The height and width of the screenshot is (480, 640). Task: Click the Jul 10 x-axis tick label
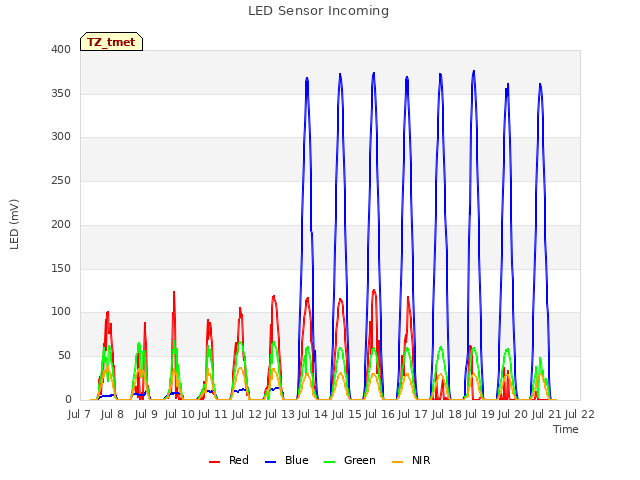pyautogui.click(x=180, y=414)
